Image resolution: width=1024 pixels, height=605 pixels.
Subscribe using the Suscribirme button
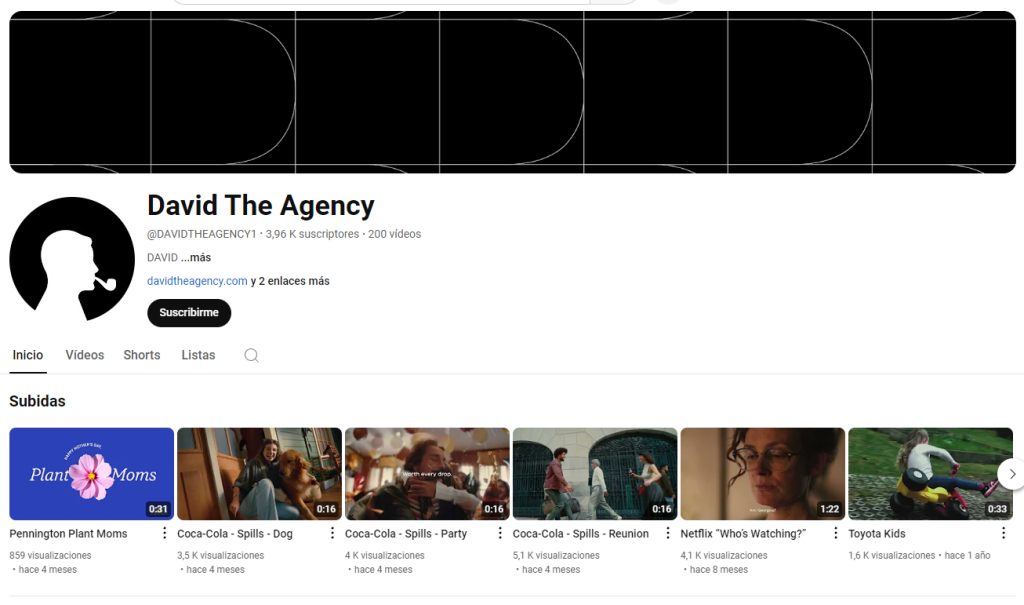click(189, 313)
